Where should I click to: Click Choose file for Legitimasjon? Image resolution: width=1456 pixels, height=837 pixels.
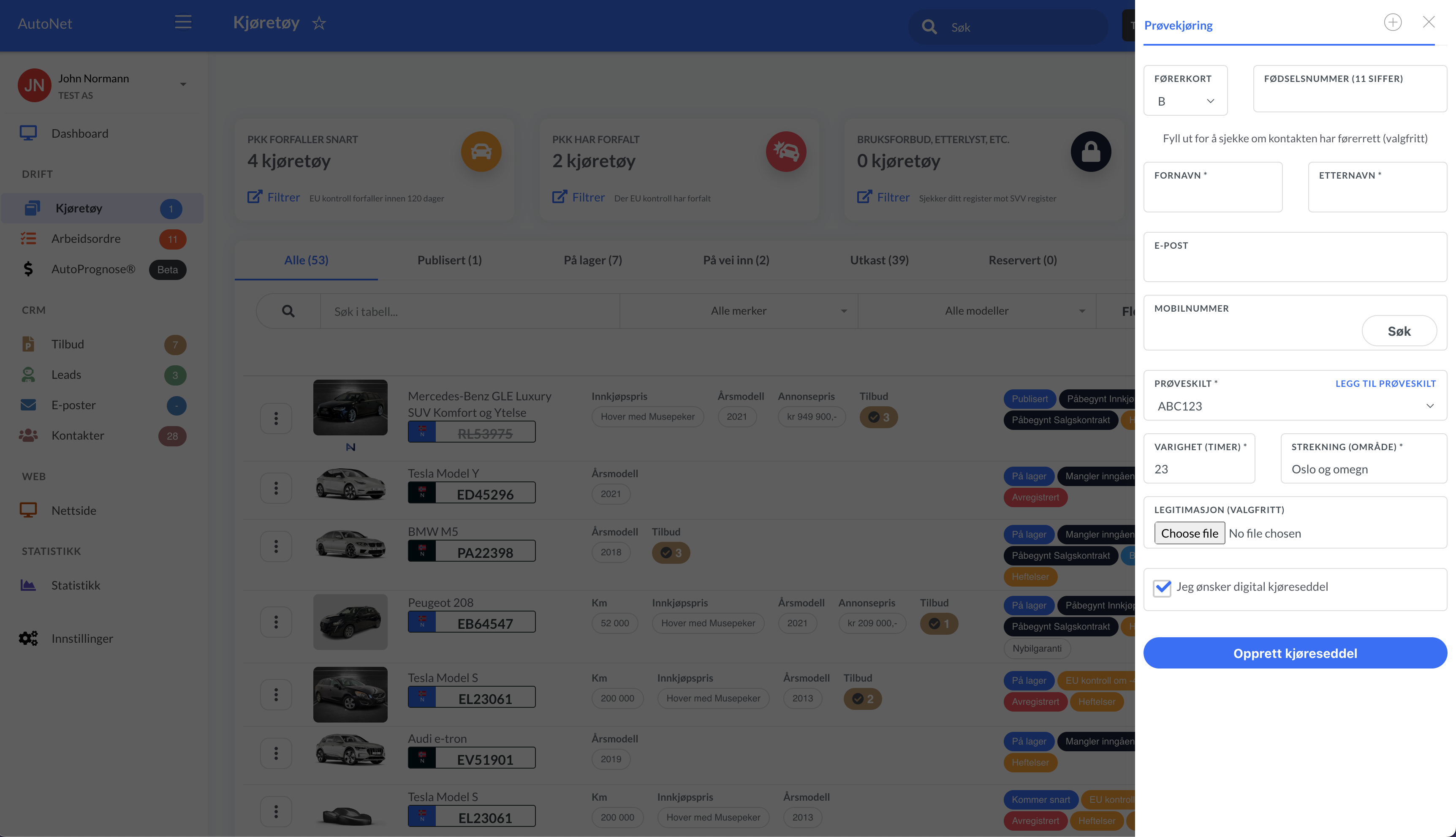click(x=1189, y=533)
